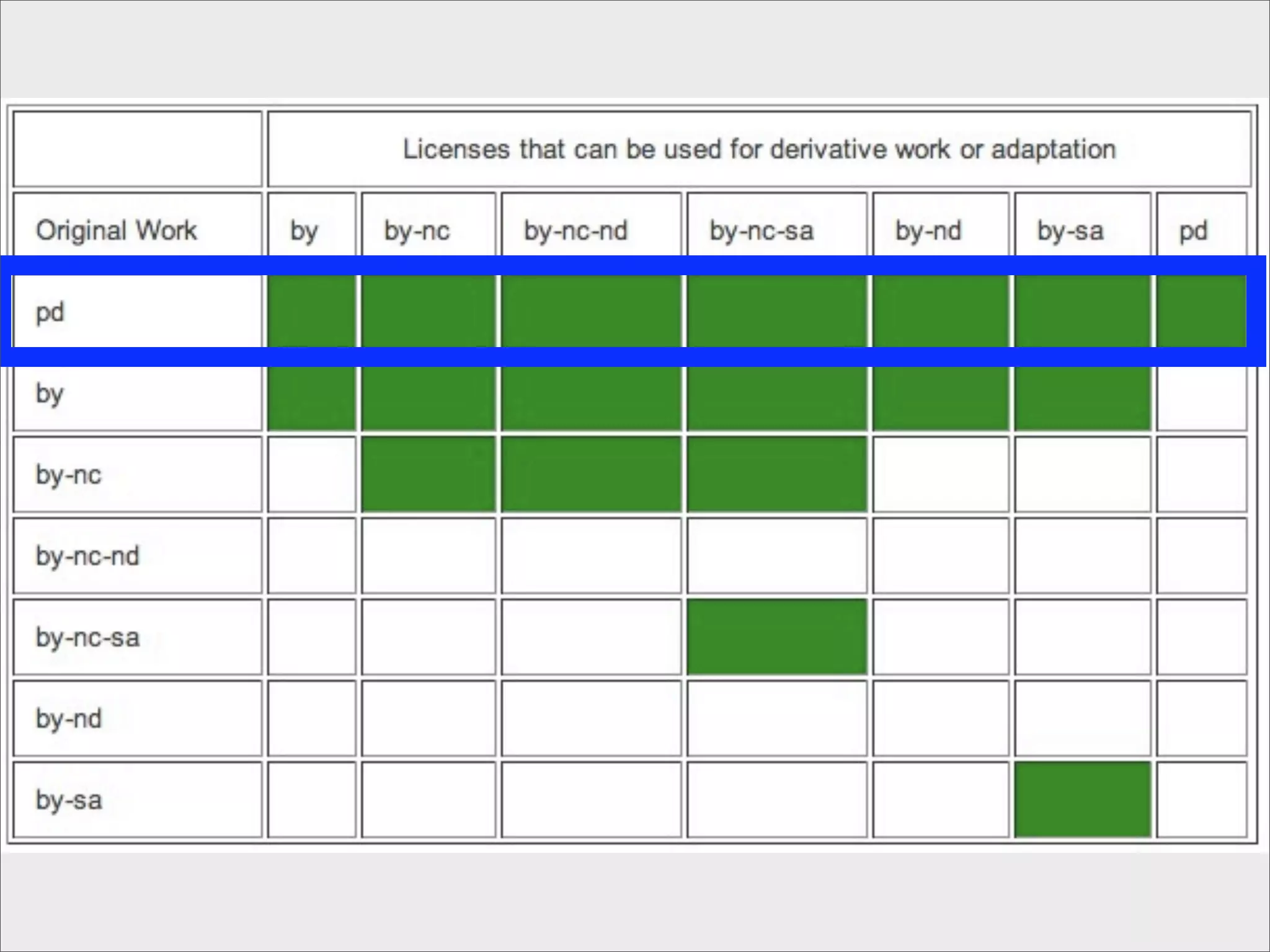
Task: Click green cell in by-nc row, by-nc-nd column
Action: pyautogui.click(x=591, y=475)
